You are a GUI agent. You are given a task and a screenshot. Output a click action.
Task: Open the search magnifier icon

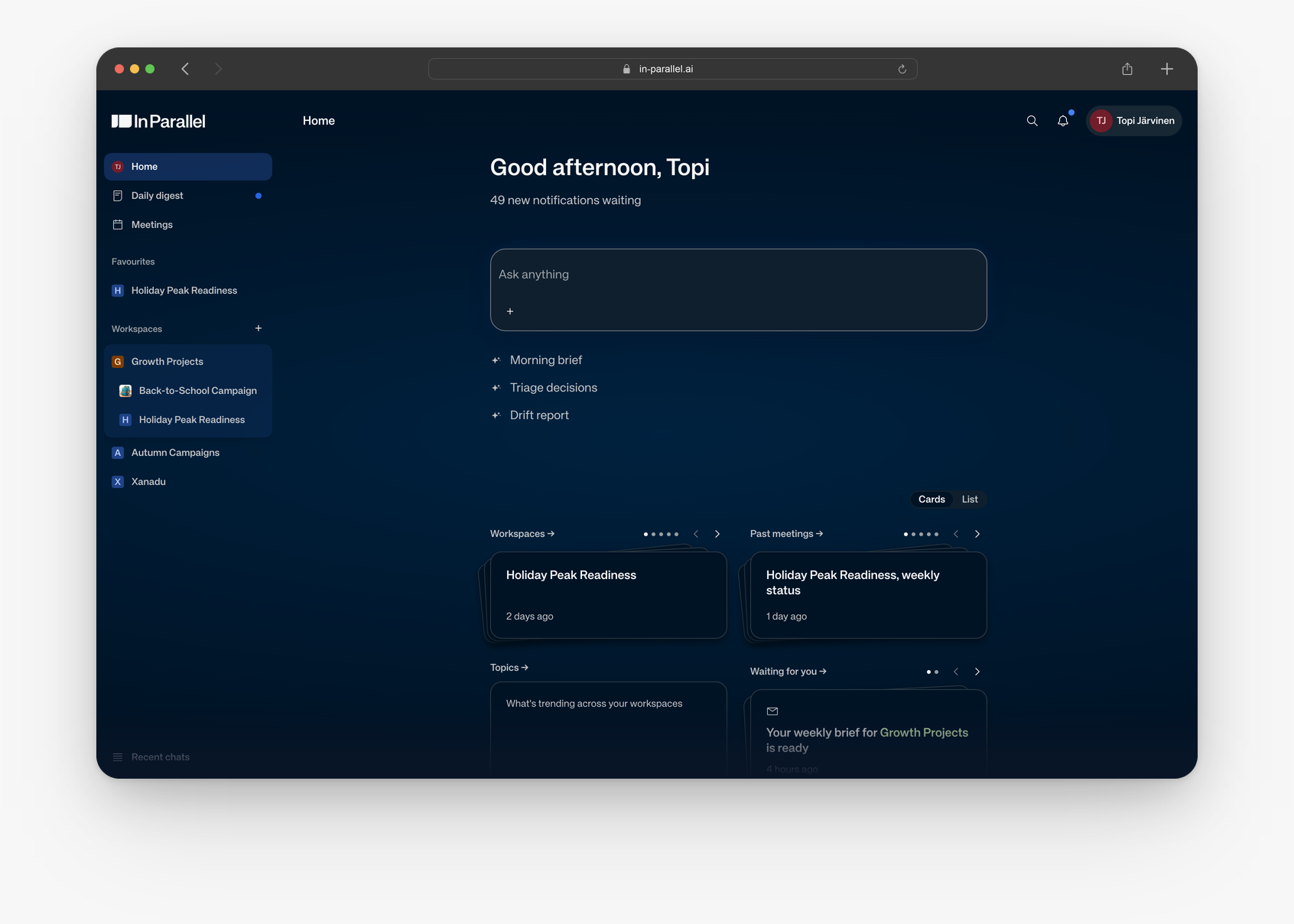[1032, 121]
